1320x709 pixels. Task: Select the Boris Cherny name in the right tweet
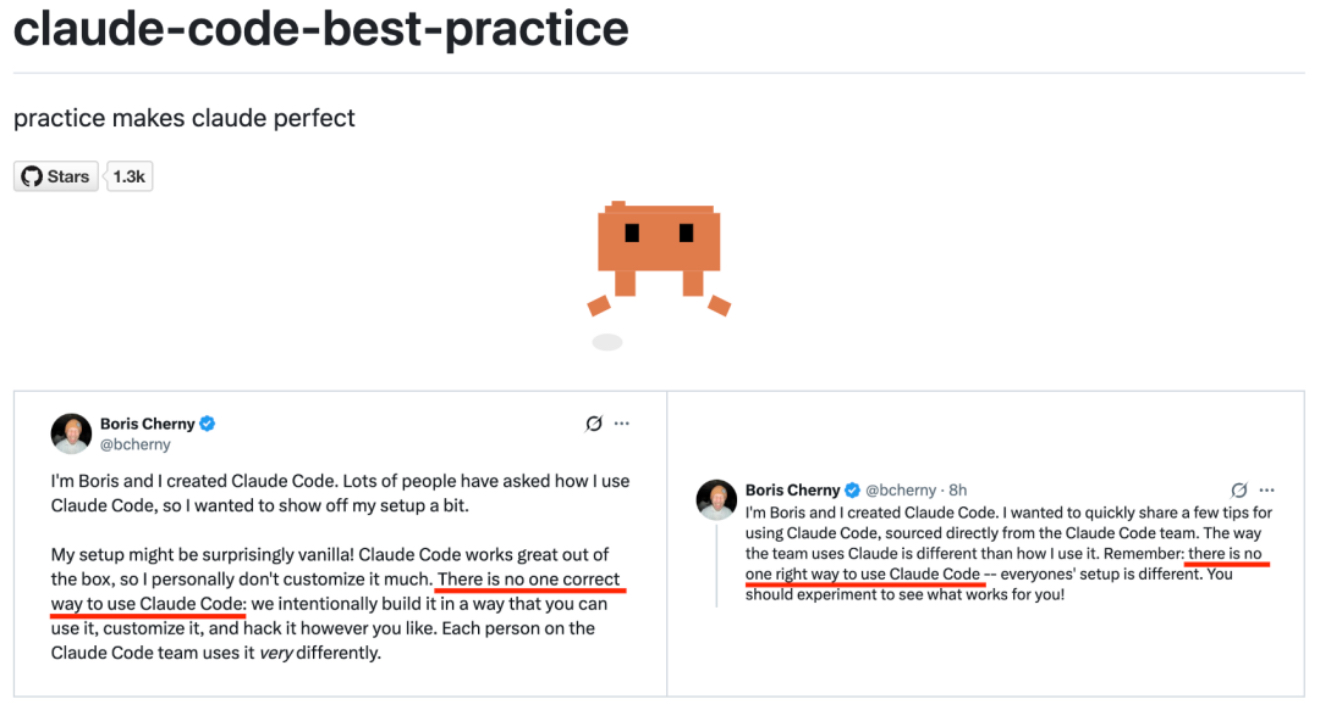(792, 490)
